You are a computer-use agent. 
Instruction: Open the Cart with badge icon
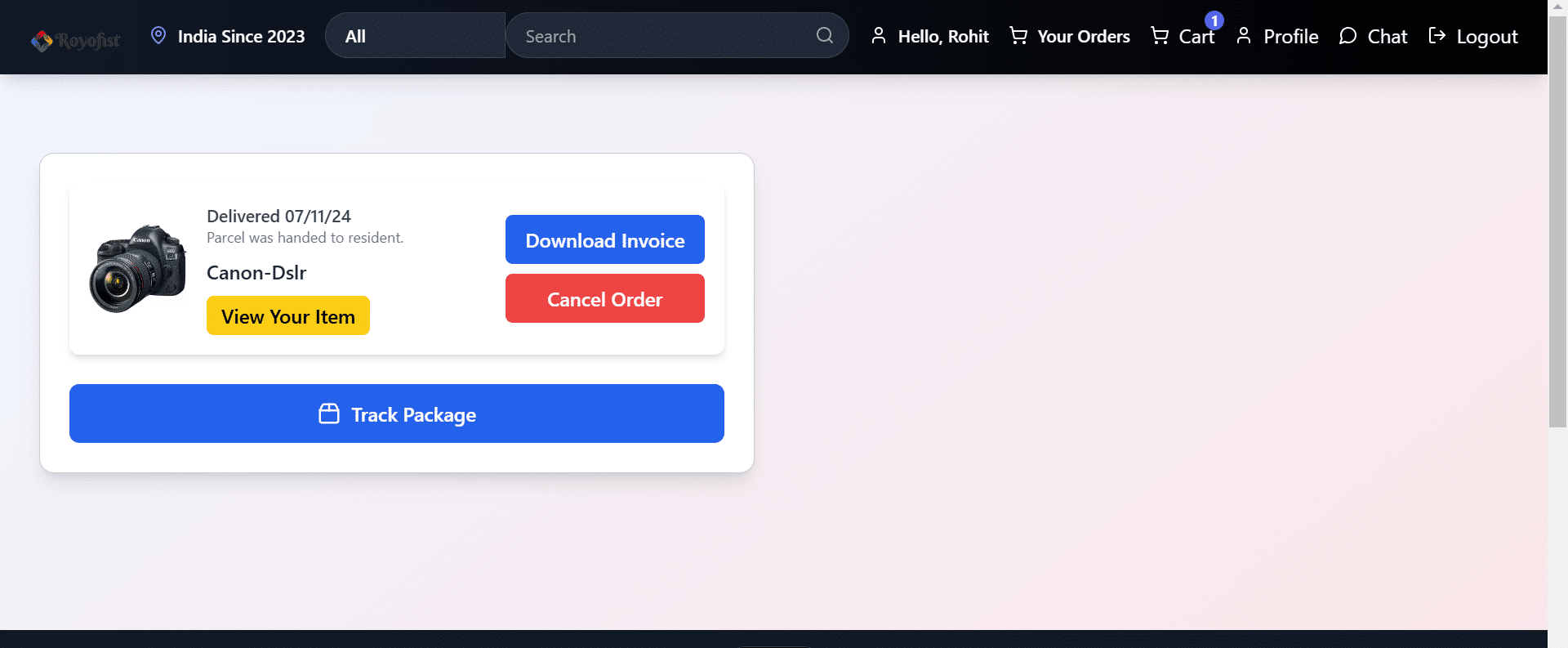[x=1160, y=35]
